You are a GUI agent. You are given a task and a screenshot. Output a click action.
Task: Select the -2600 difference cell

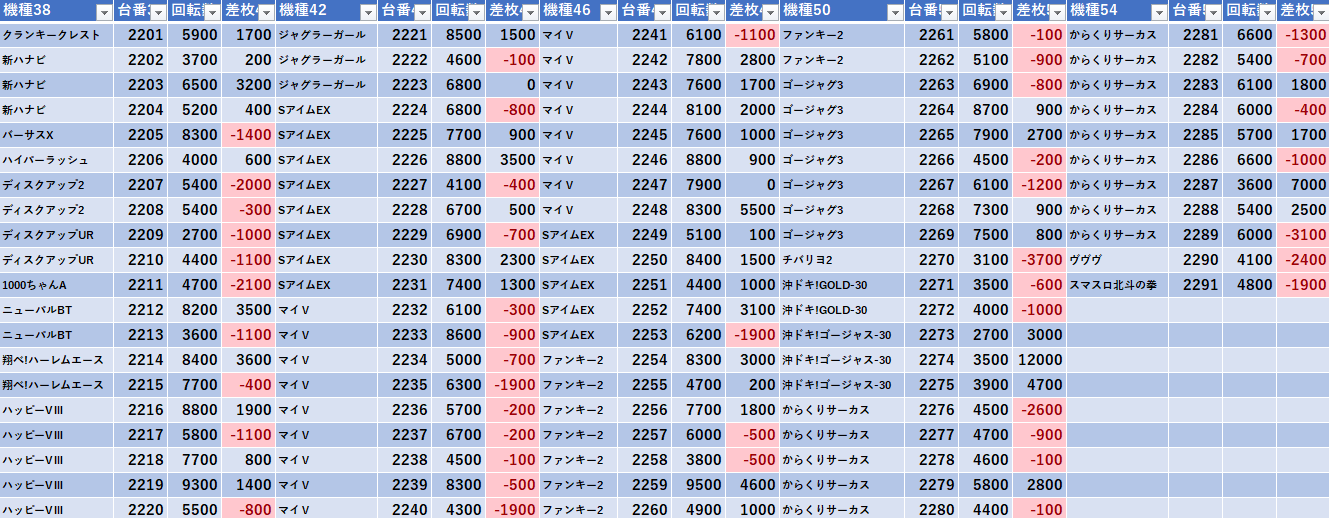point(1040,410)
